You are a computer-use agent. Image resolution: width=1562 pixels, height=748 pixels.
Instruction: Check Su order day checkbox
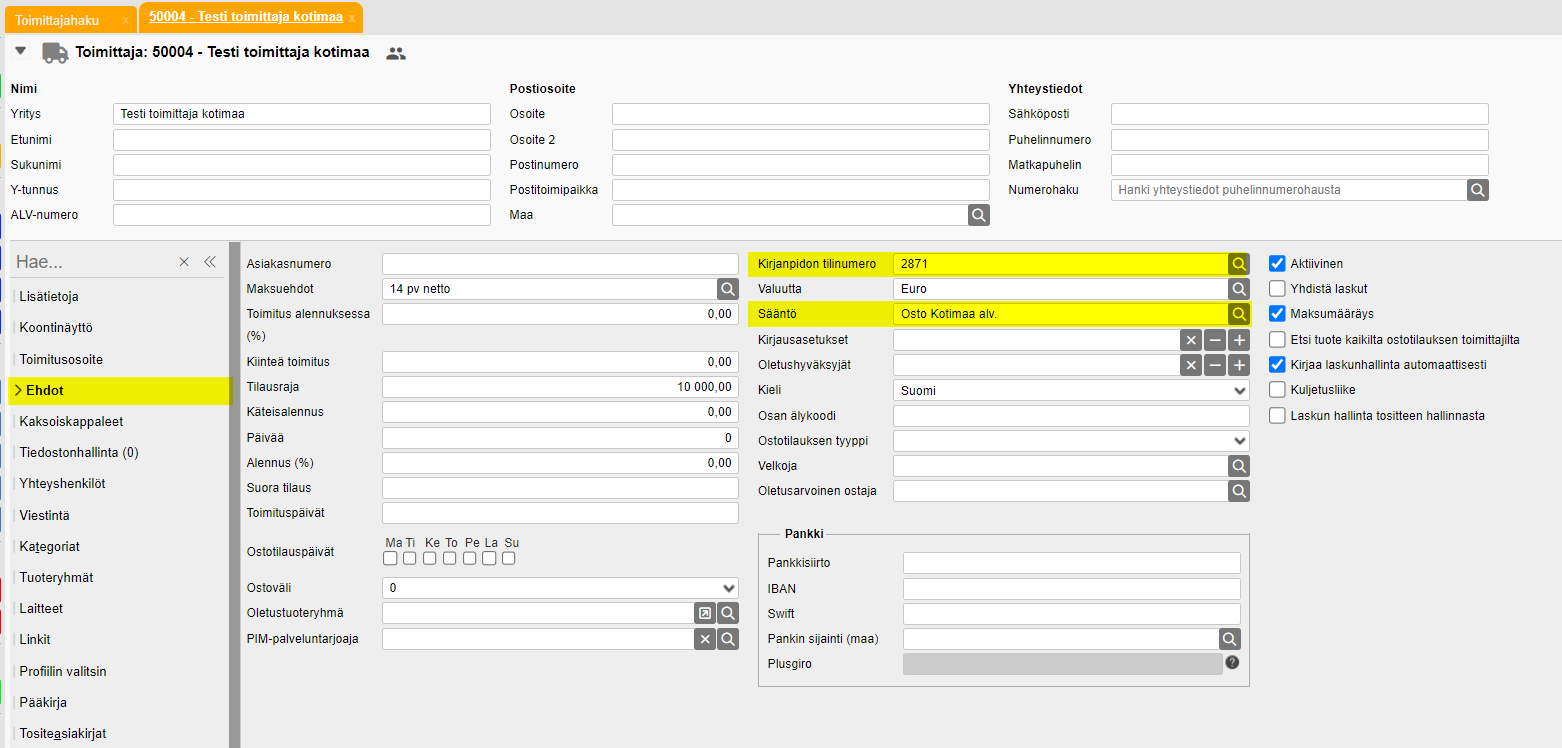click(x=509, y=558)
